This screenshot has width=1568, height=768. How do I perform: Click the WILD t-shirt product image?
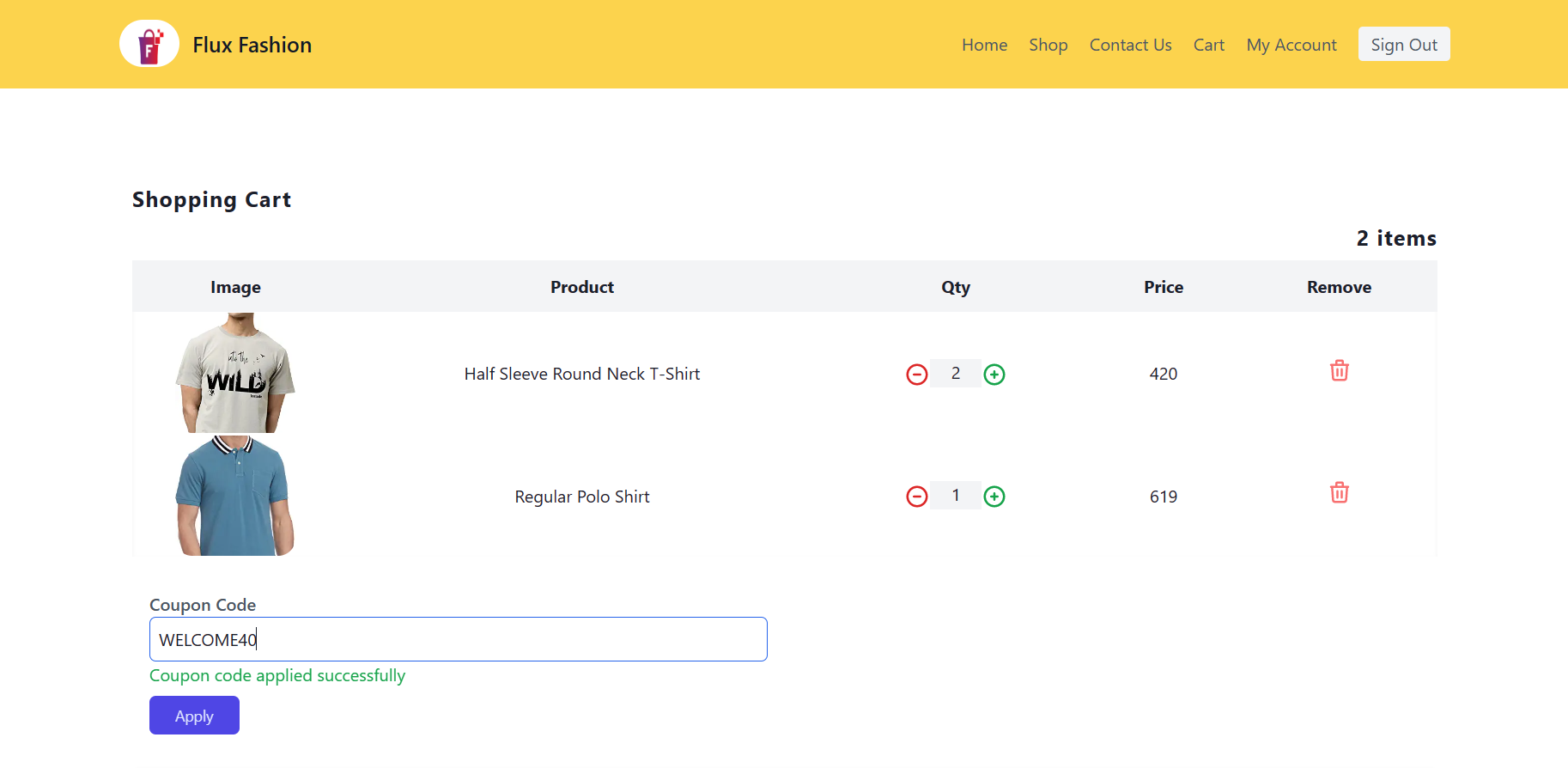[235, 373]
